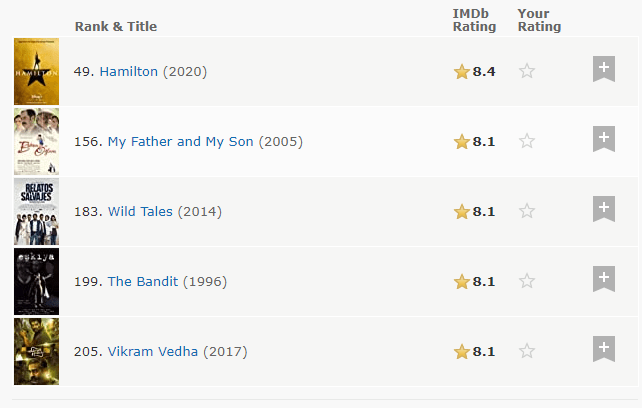Open the Wild Tales poster image

[x=36, y=212]
